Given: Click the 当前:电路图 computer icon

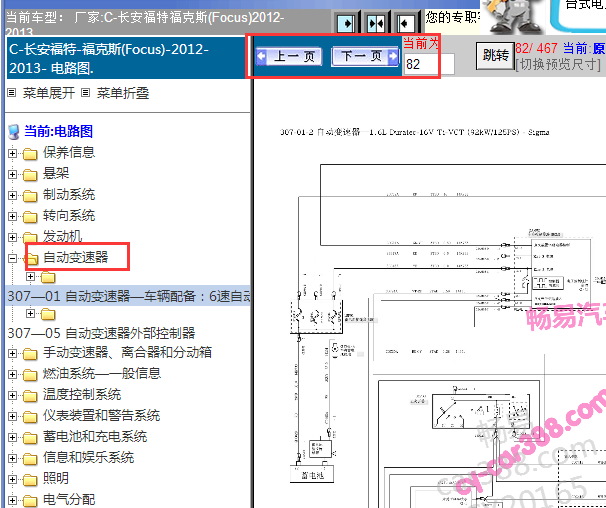Looking at the screenshot, I should [14, 131].
